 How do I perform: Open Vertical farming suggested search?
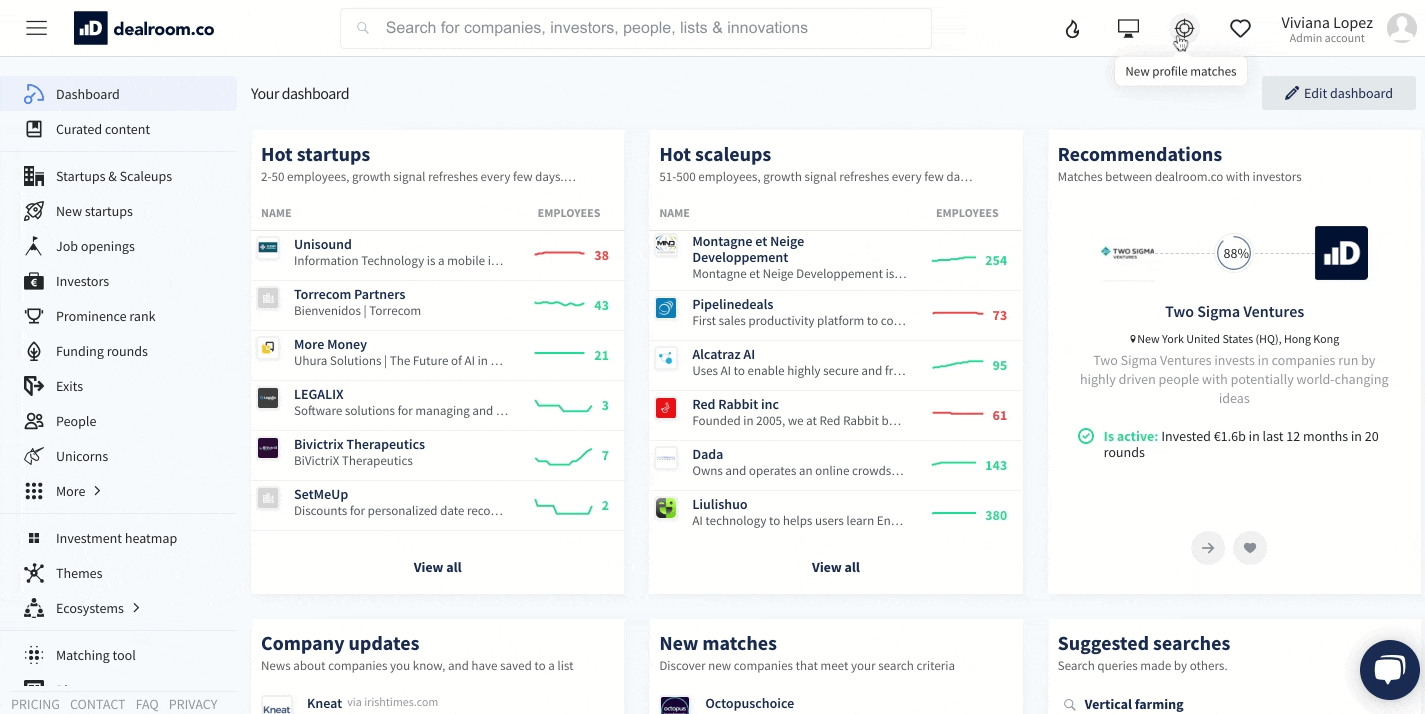[x=1134, y=704]
